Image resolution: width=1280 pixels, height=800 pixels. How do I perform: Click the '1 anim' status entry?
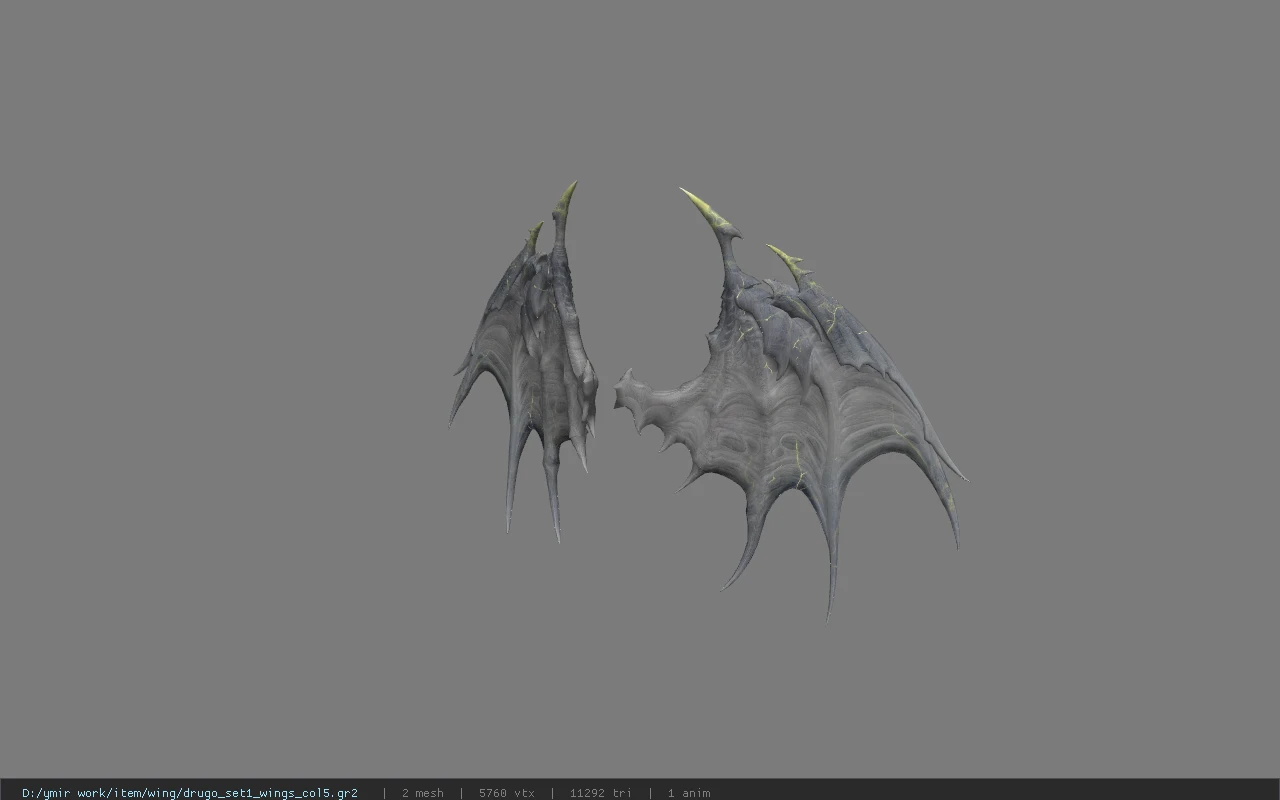(689, 793)
